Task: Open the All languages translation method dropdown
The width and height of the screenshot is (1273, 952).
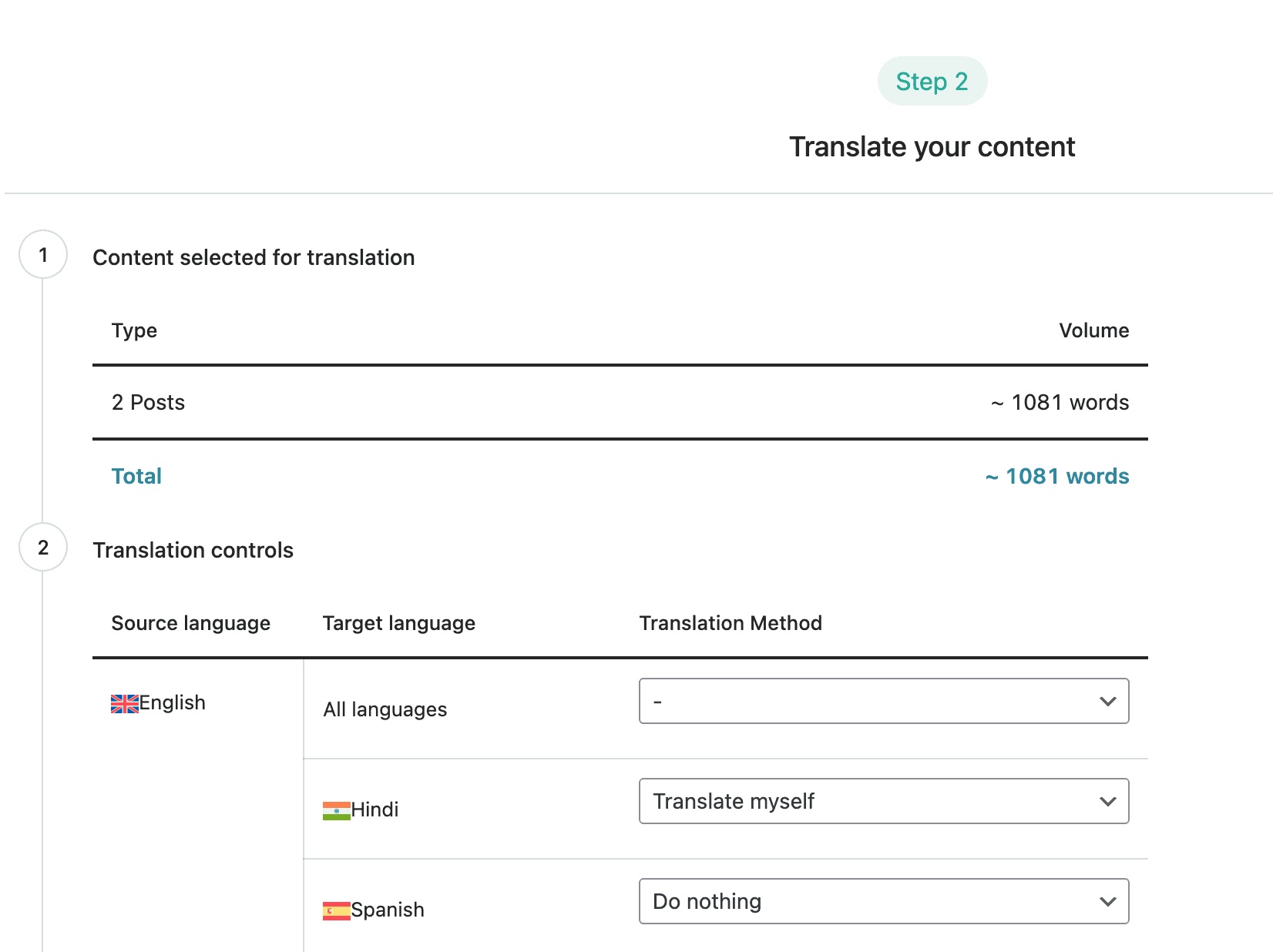Action: 884,701
